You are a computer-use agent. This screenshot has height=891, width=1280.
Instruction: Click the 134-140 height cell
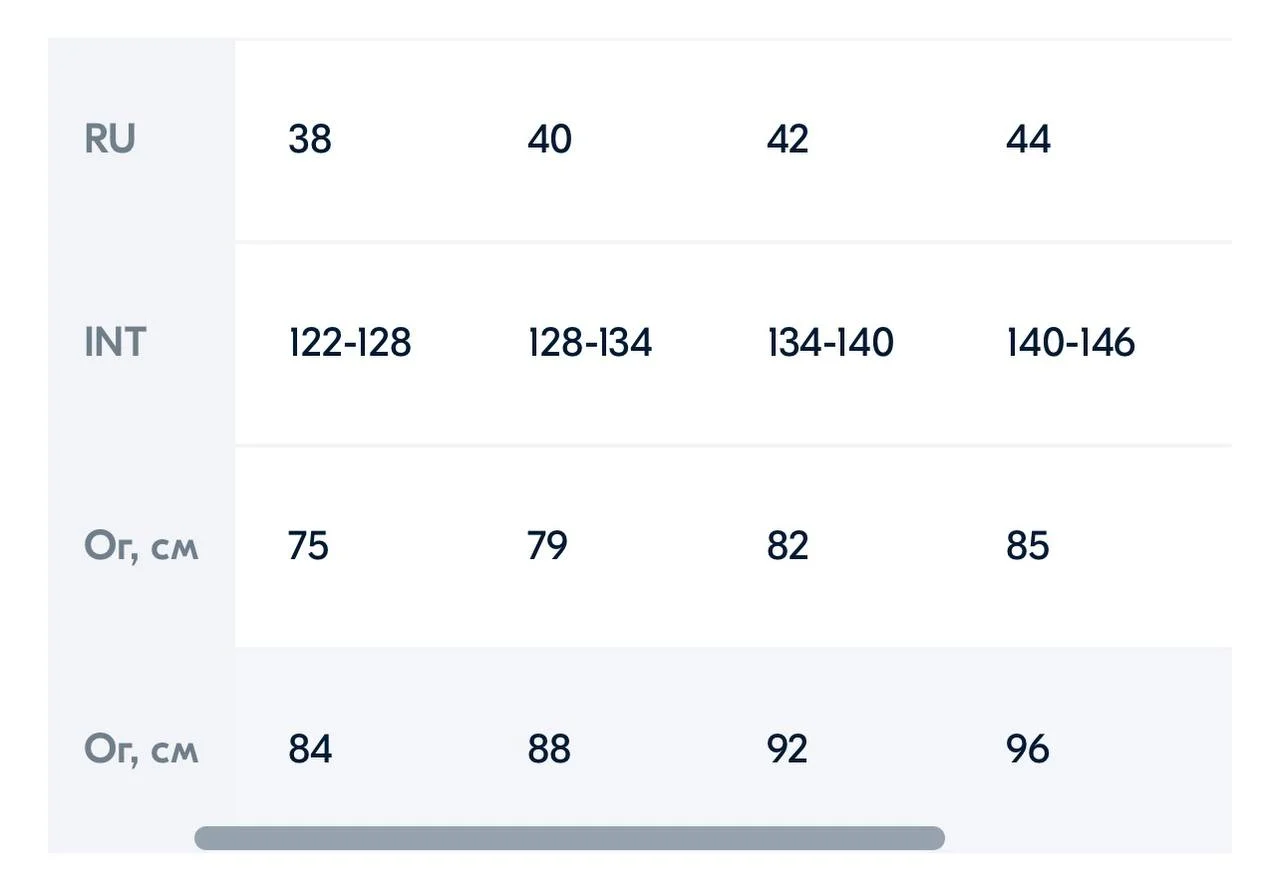830,342
